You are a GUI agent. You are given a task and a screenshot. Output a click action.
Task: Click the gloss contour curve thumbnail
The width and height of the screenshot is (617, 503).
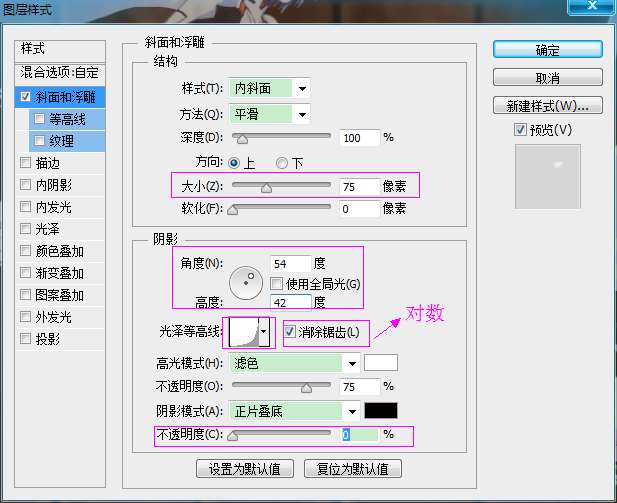(242, 332)
